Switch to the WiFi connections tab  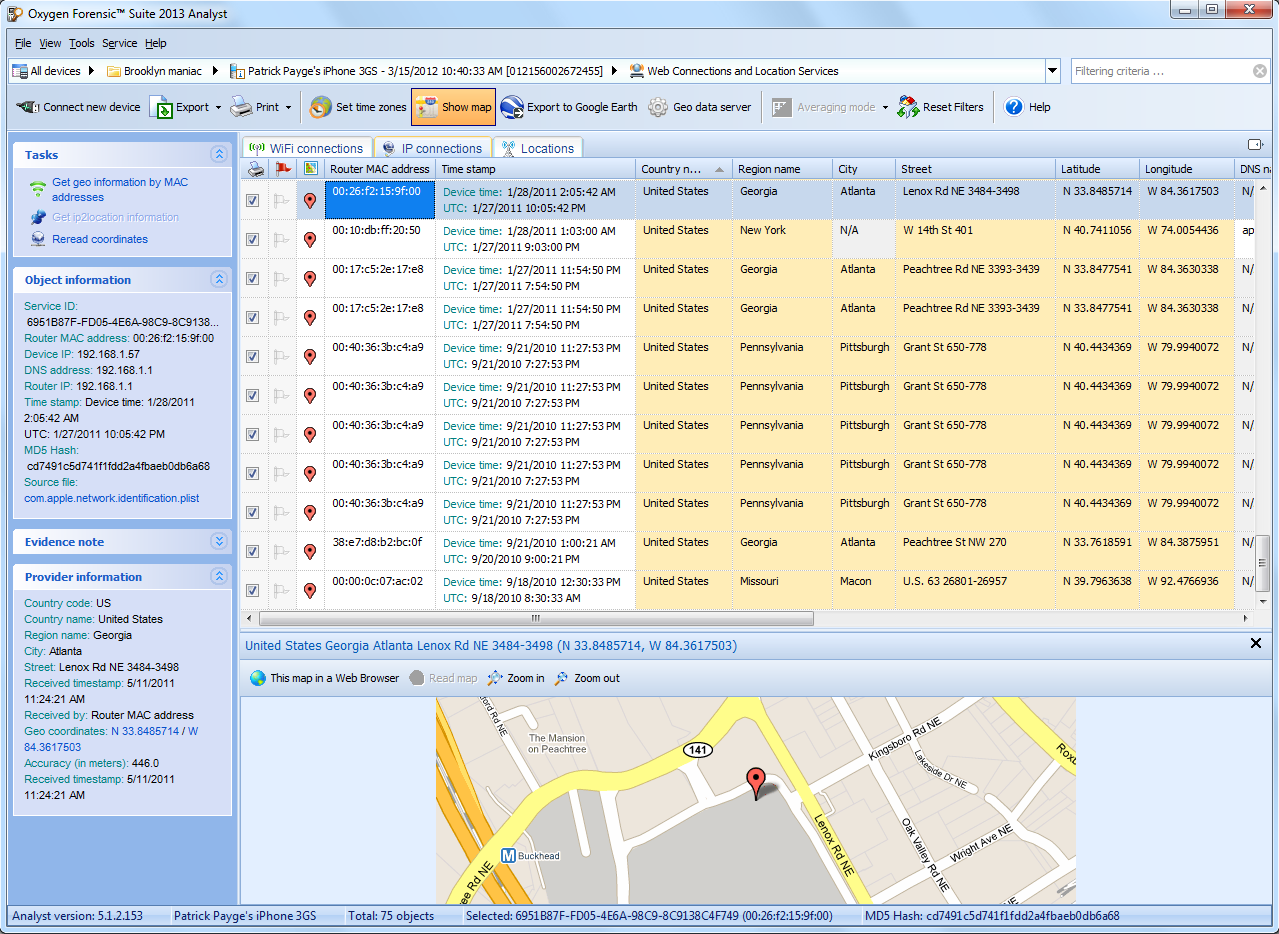306,148
